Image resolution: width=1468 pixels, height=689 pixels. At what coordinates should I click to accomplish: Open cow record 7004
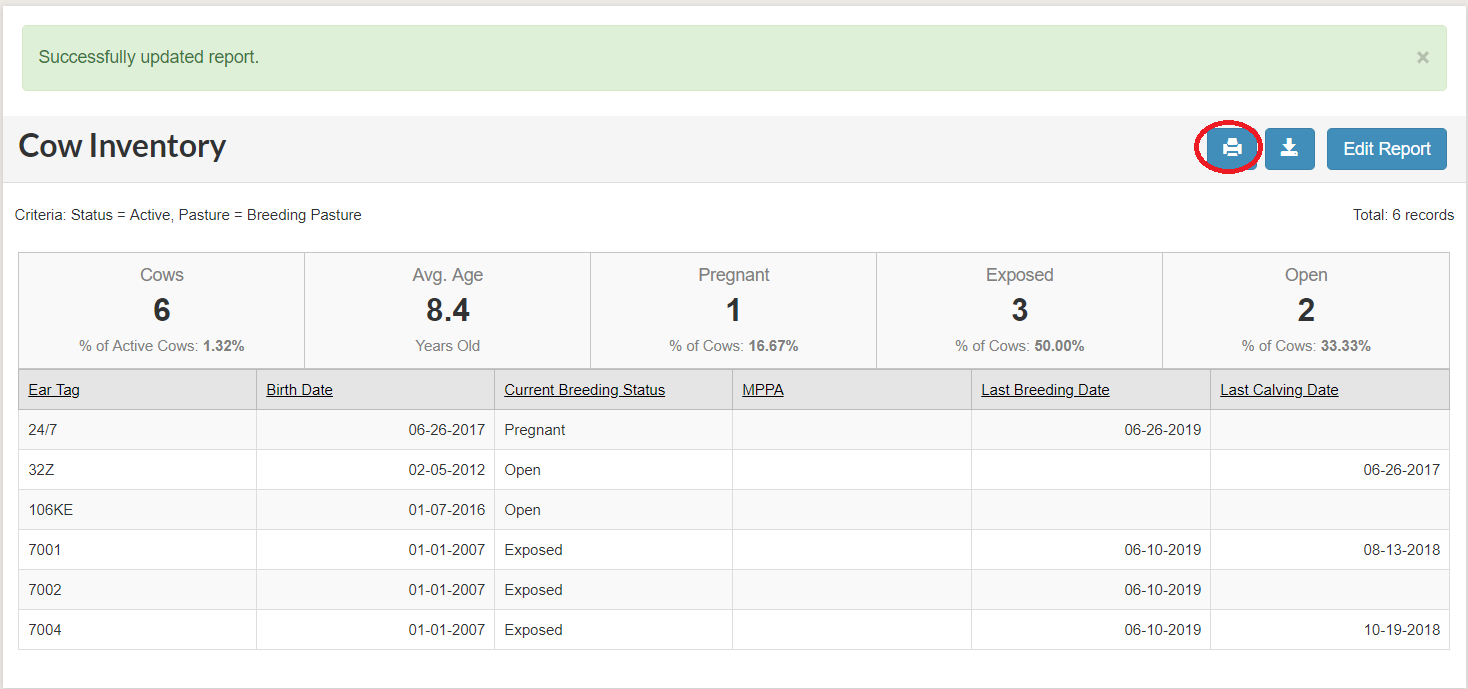40,629
